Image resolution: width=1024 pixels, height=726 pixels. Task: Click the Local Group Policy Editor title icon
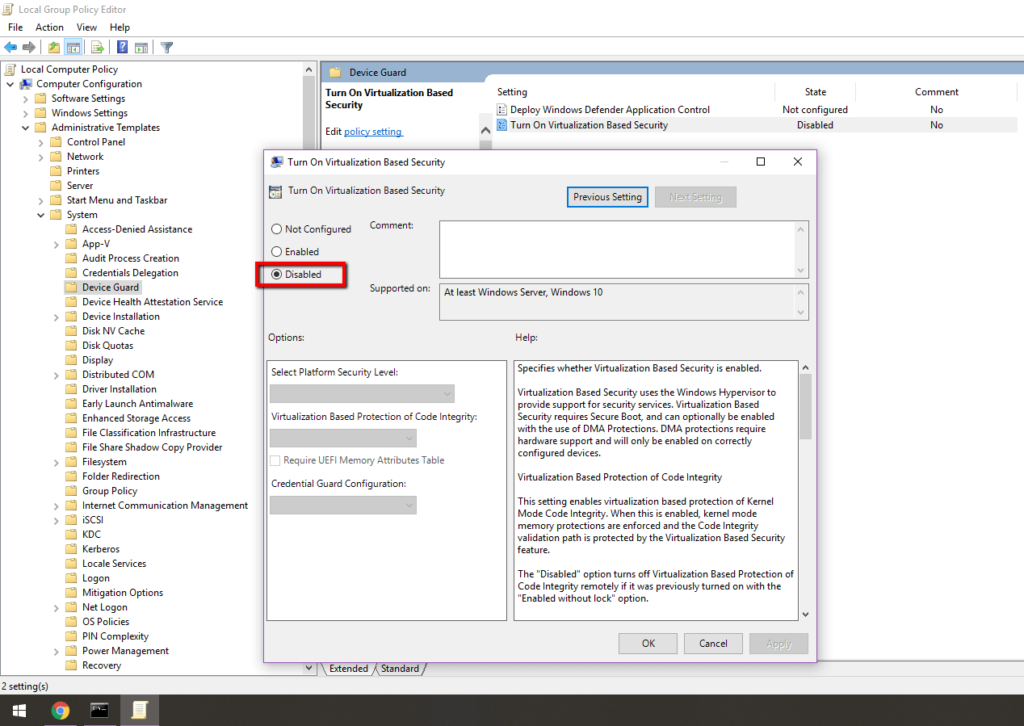[8, 9]
